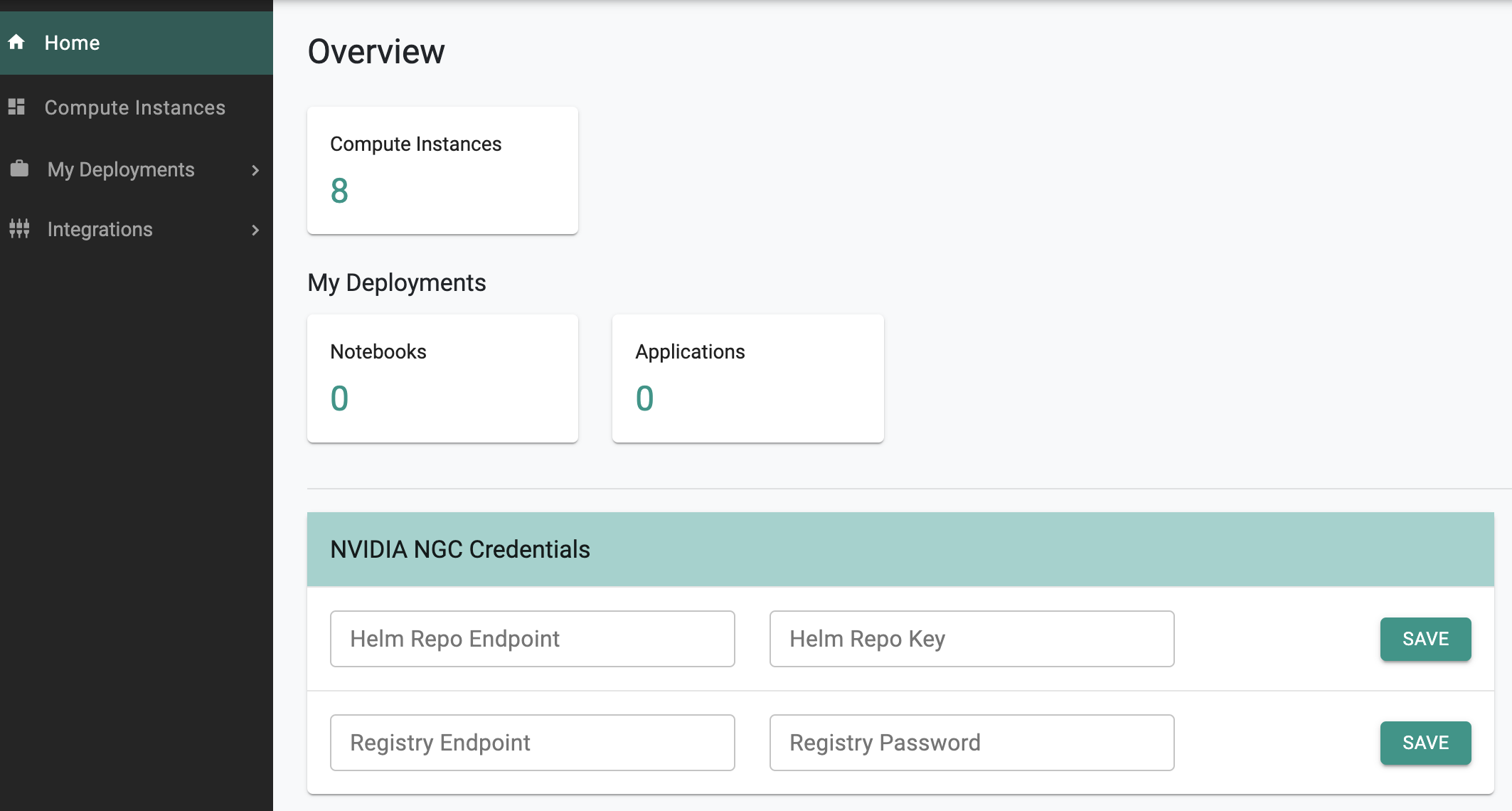Click the Compute Instances grid icon
1512x811 pixels.
pos(16,107)
